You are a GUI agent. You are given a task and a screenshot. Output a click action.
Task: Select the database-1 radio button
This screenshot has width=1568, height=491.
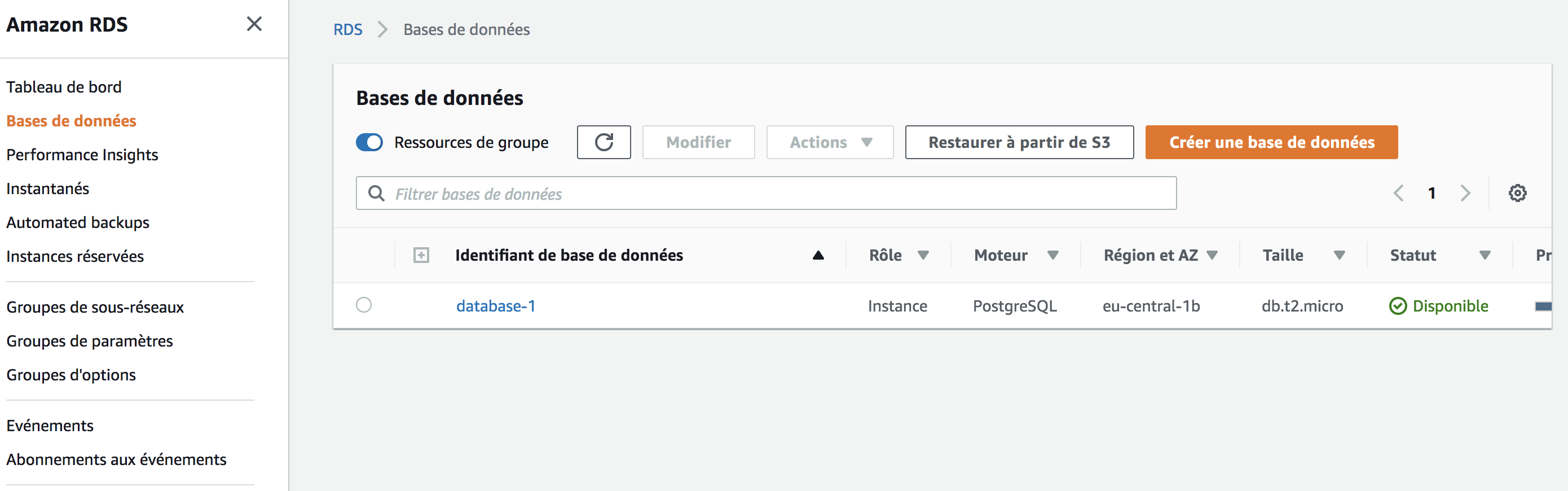click(x=364, y=305)
